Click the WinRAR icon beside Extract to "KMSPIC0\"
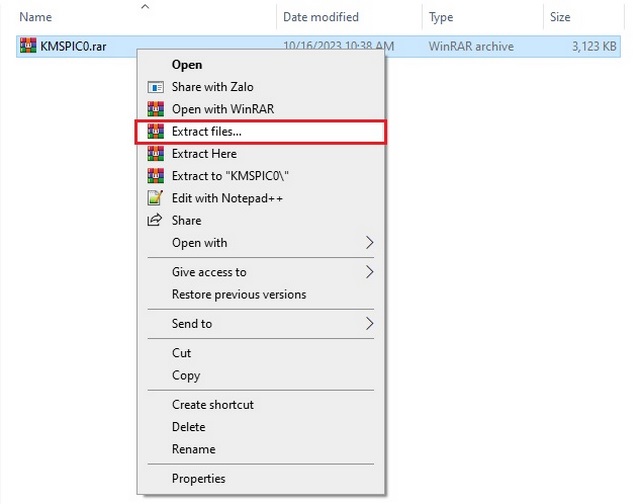 pos(156,176)
